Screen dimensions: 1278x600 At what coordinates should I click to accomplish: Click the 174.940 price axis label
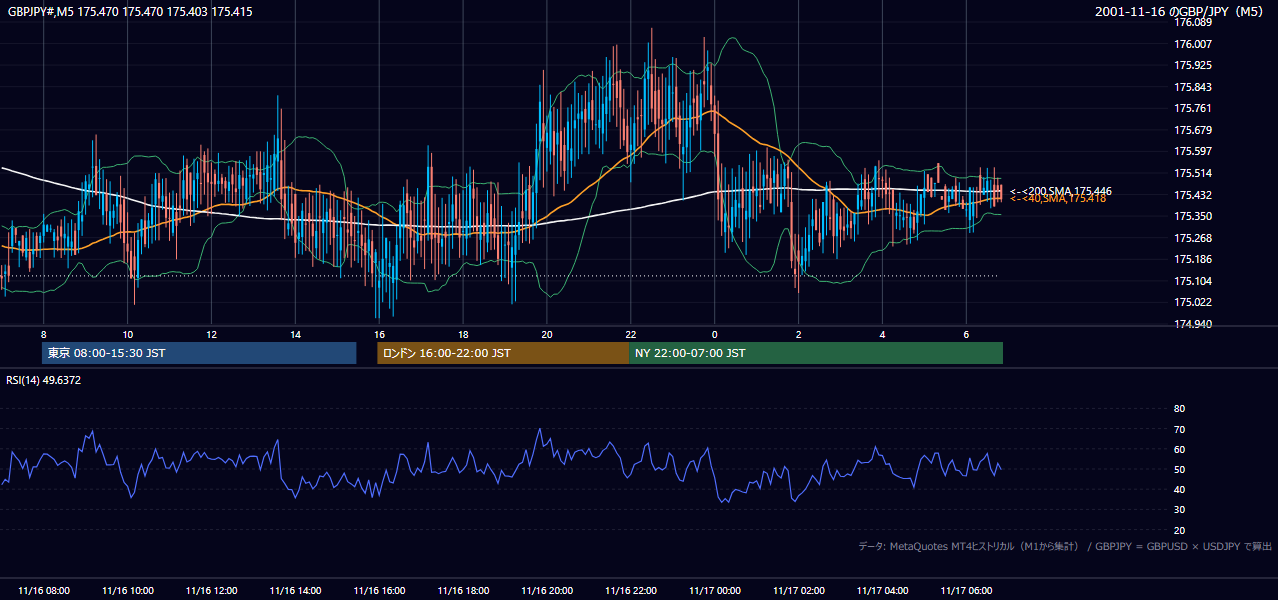pos(1193,324)
